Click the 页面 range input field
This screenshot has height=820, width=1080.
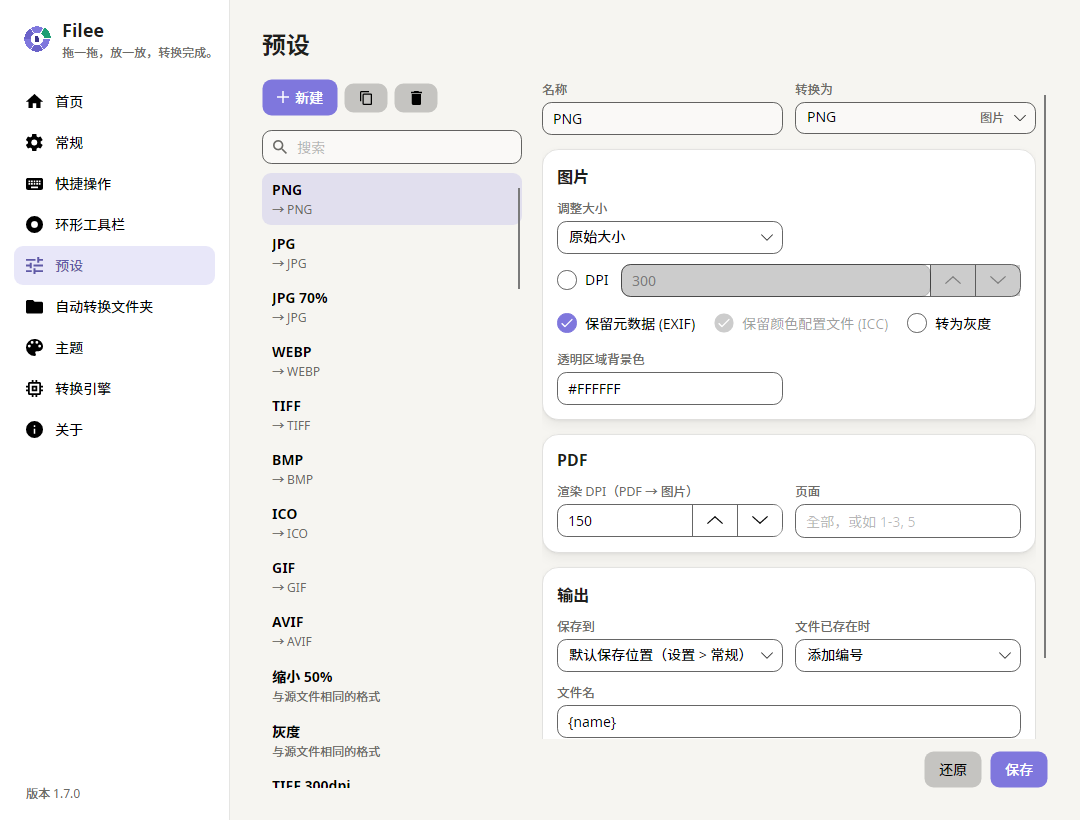tap(908, 521)
